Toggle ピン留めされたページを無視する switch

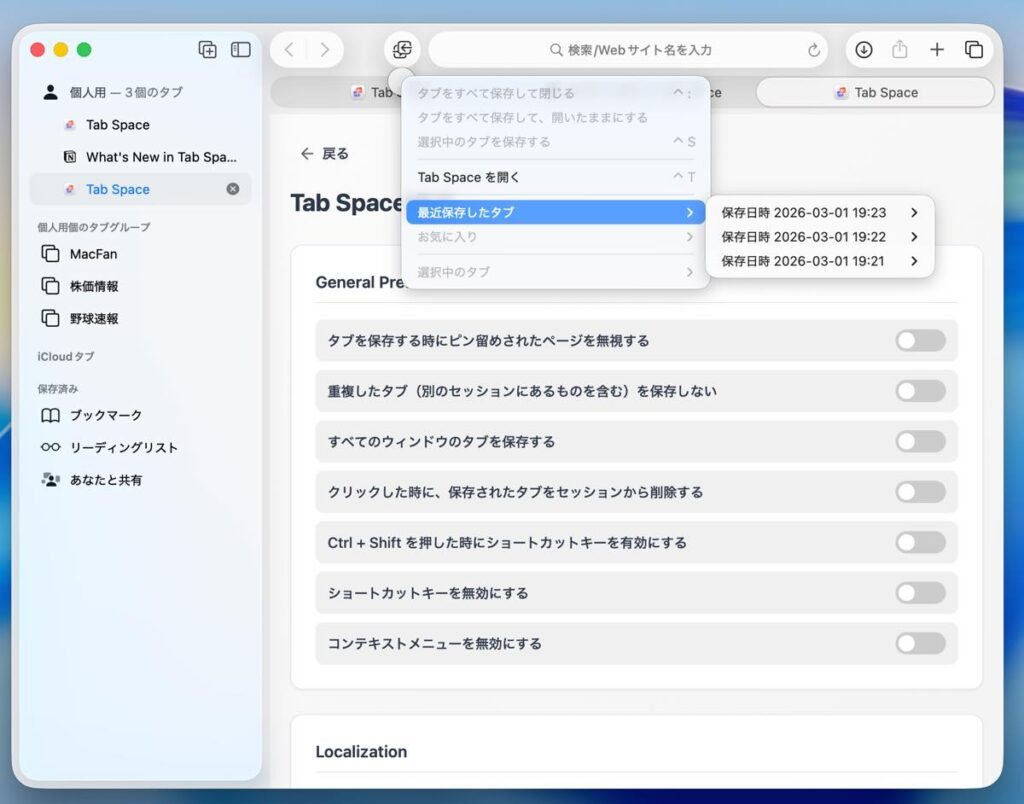point(920,341)
